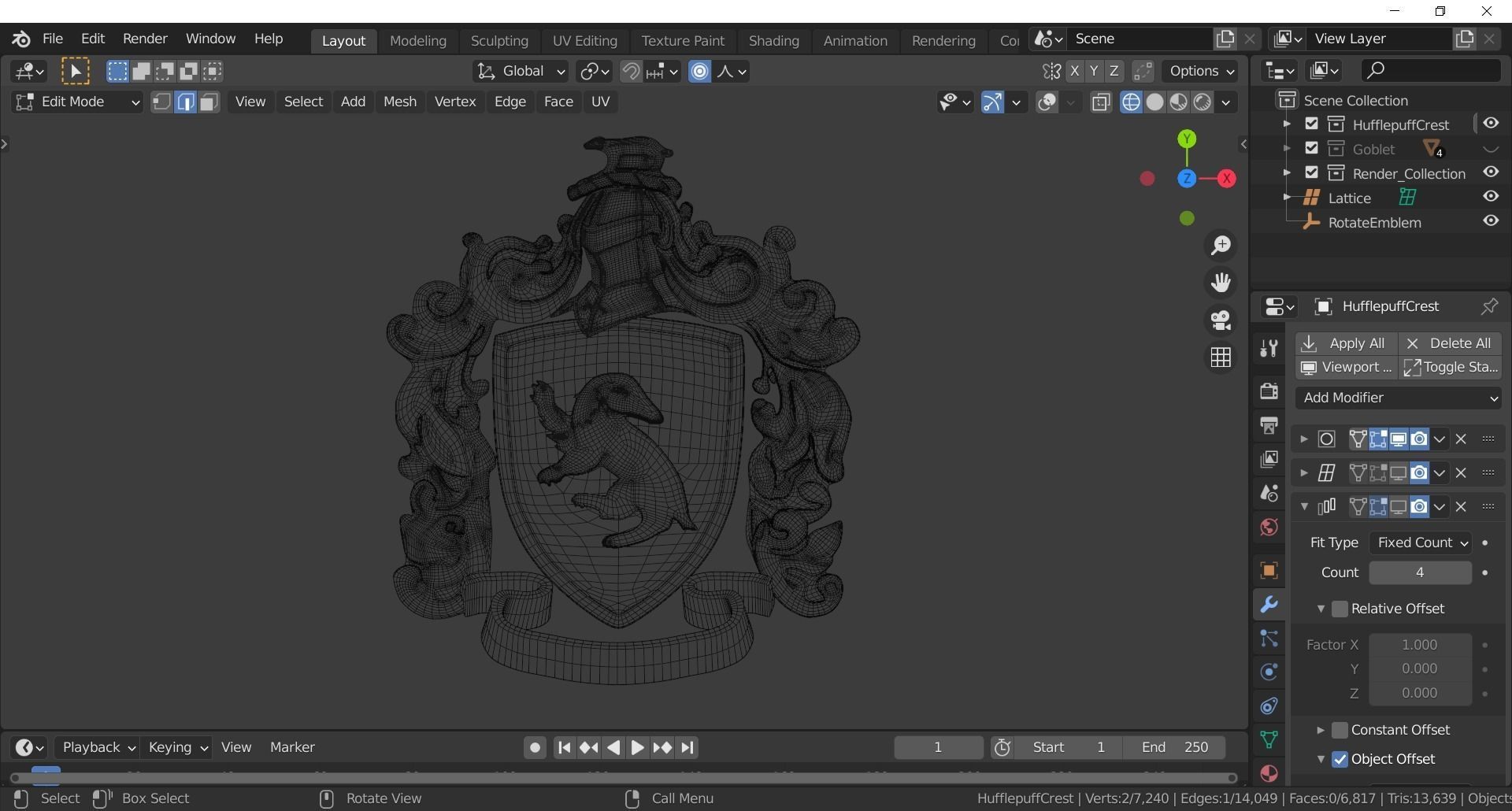Open the Edit Mode dropdown
Image resolution: width=1512 pixels, height=811 pixels.
click(76, 102)
